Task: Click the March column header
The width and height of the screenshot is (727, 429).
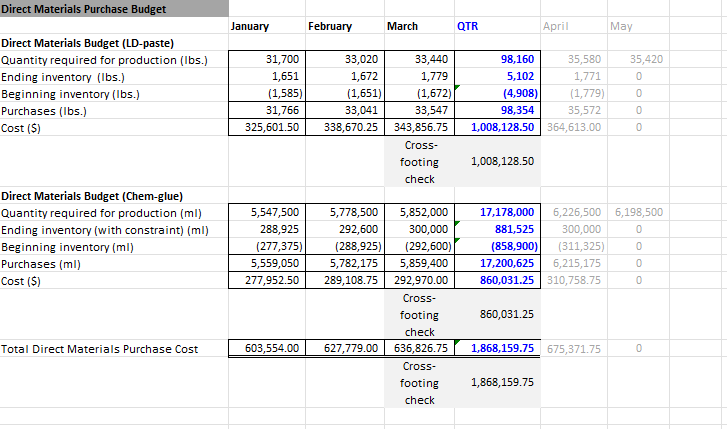Action: pyautogui.click(x=420, y=26)
